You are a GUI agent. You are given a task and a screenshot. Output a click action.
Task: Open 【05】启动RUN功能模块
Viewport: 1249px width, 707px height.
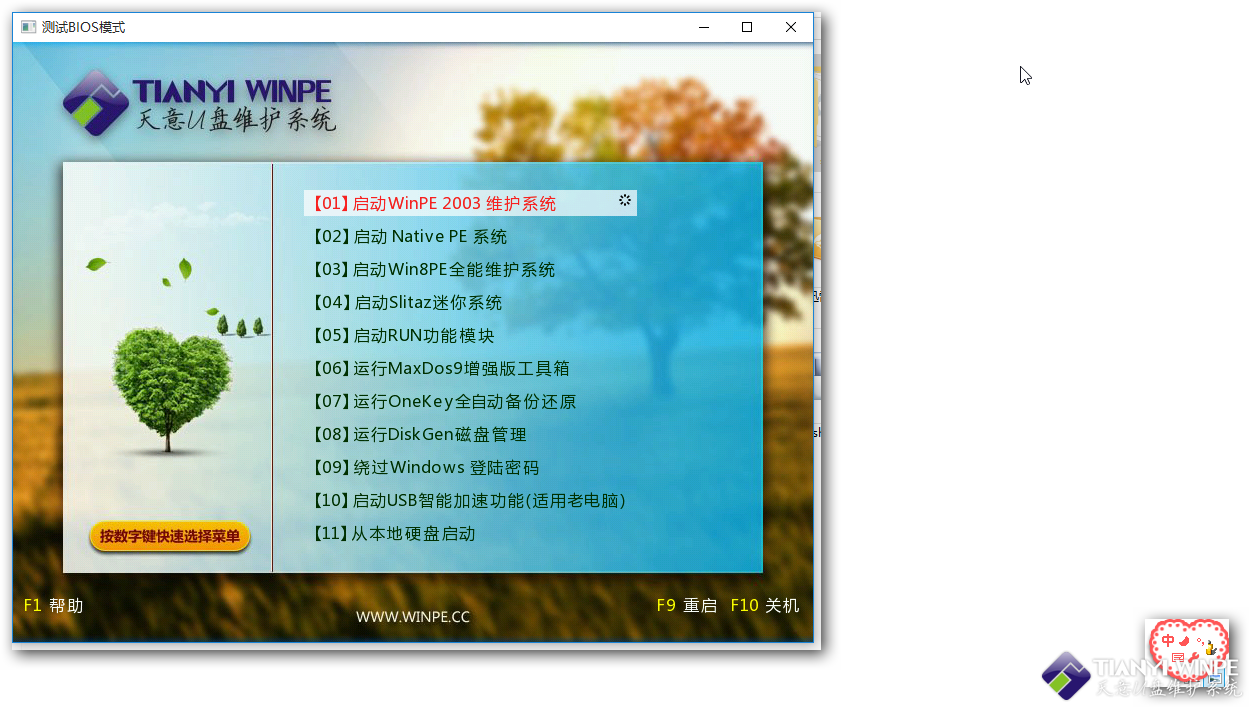coord(403,336)
